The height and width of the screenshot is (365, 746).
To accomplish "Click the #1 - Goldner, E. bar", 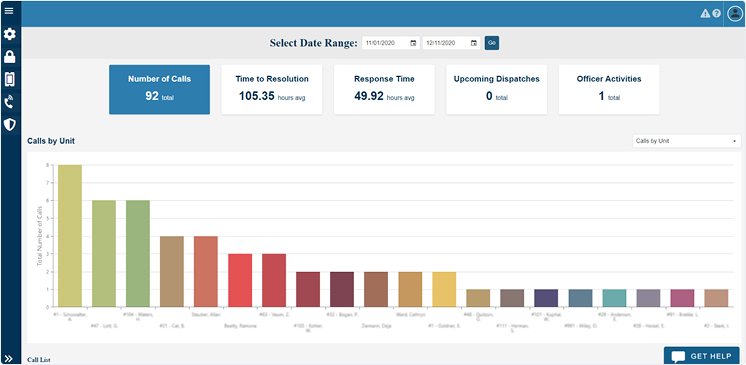I will (x=444, y=289).
